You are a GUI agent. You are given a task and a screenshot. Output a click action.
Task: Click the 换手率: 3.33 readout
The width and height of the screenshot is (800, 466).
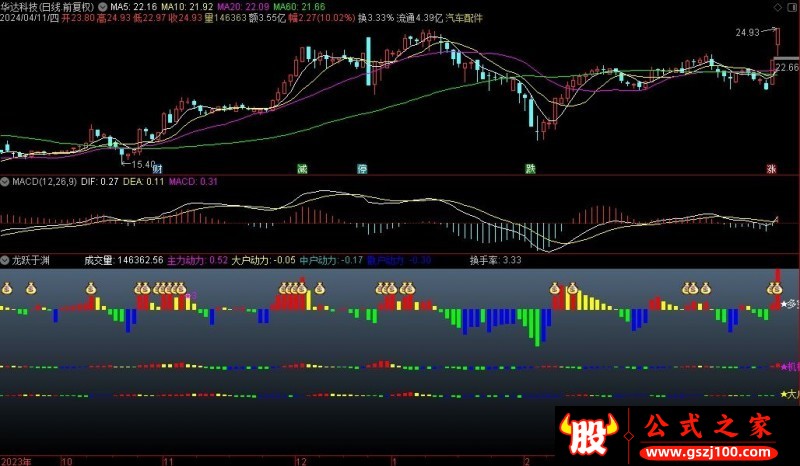point(496,260)
